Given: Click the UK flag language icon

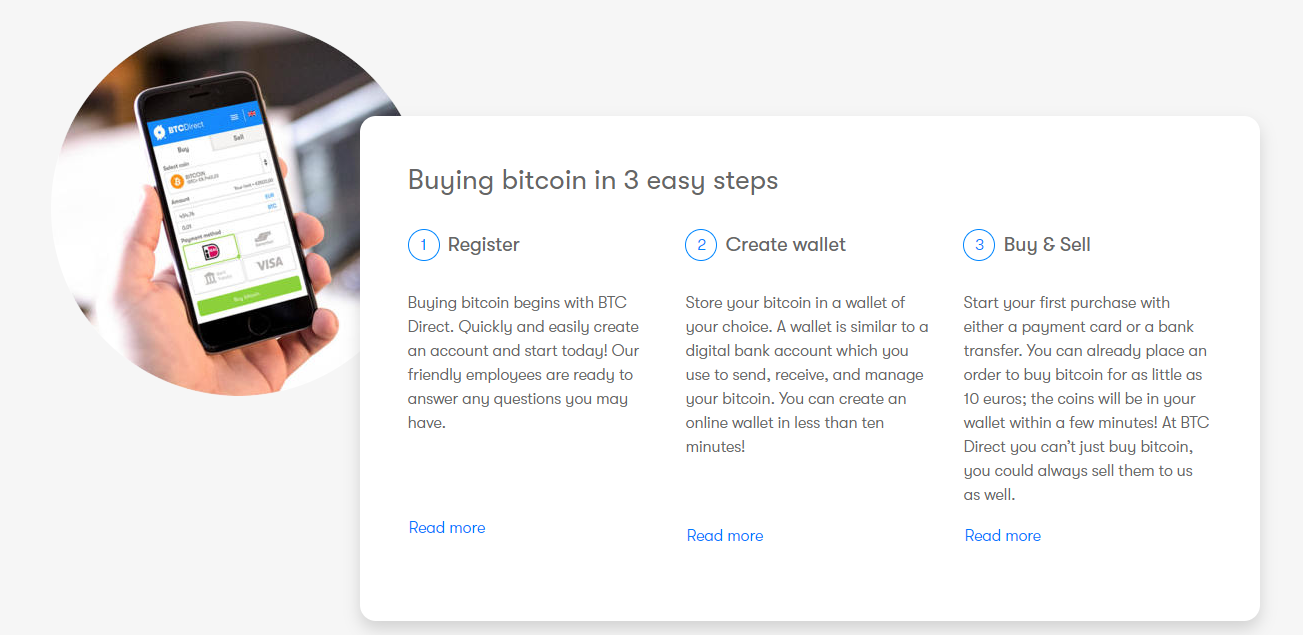Looking at the screenshot, I should (x=252, y=113).
